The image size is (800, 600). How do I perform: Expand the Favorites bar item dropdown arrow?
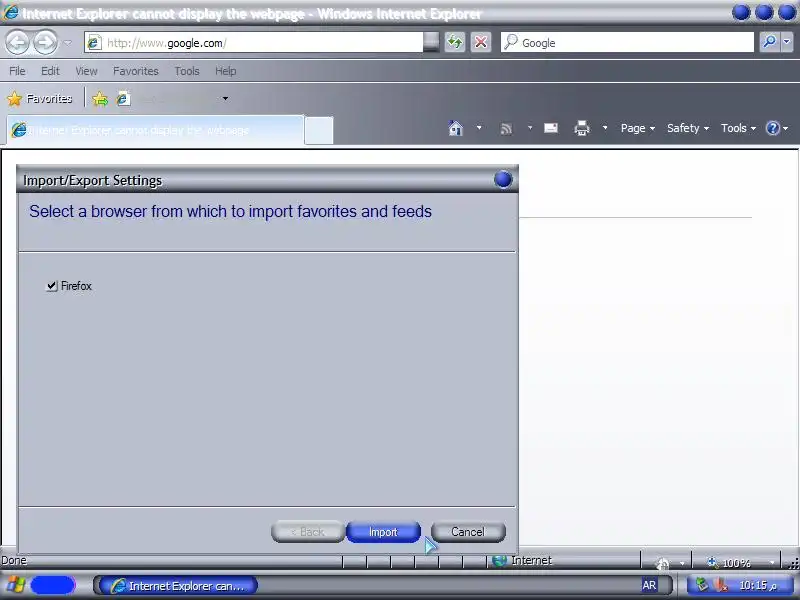[x=225, y=98]
